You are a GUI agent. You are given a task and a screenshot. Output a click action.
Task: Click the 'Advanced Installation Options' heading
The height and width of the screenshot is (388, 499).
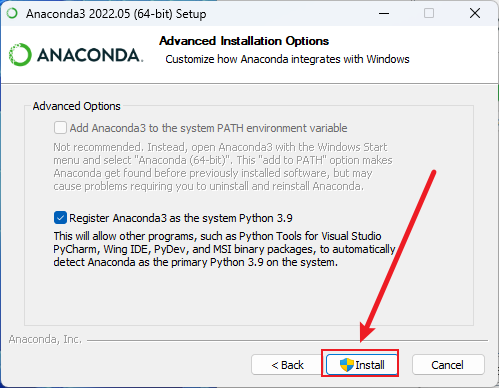click(244, 41)
